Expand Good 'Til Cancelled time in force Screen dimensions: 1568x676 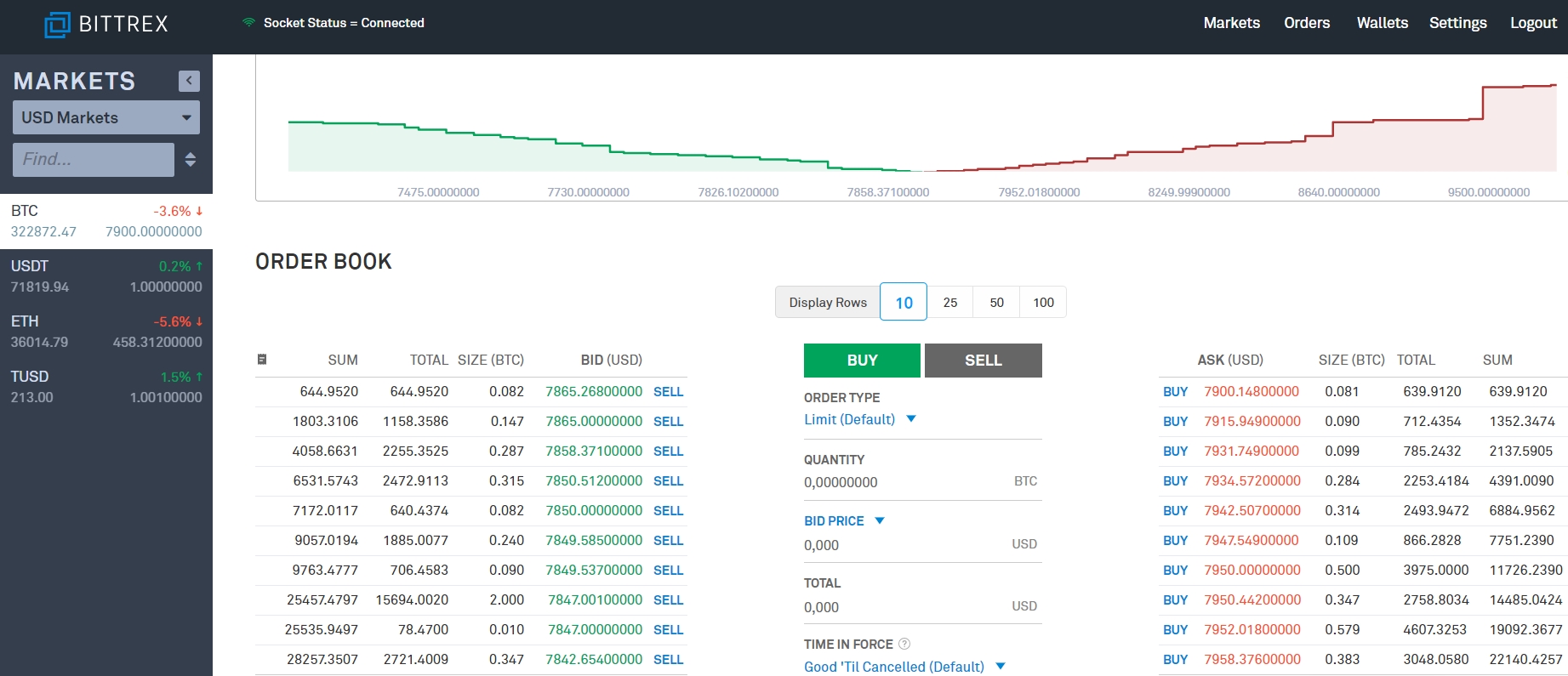[905, 667]
